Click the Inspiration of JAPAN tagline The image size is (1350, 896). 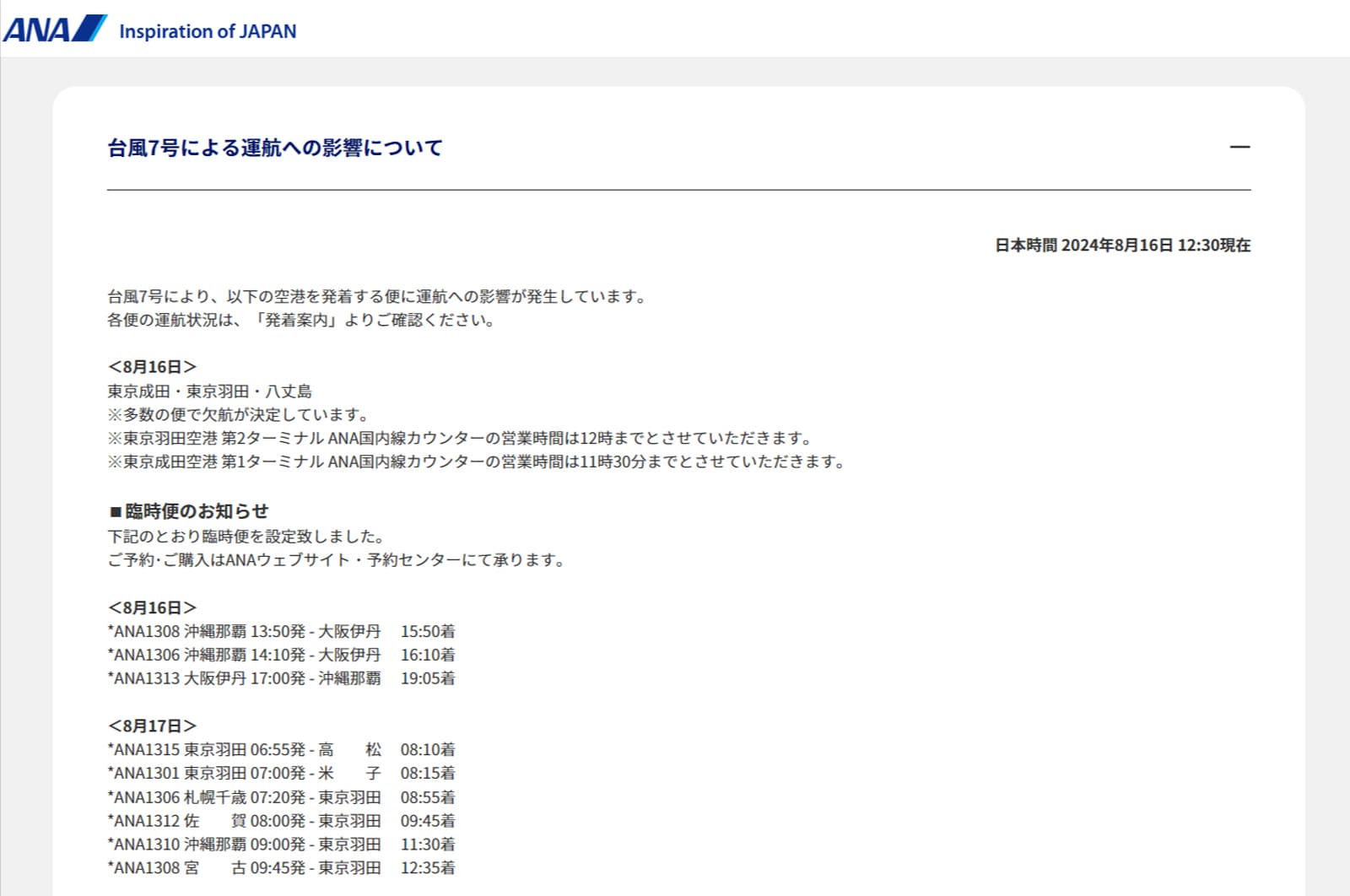(x=208, y=31)
